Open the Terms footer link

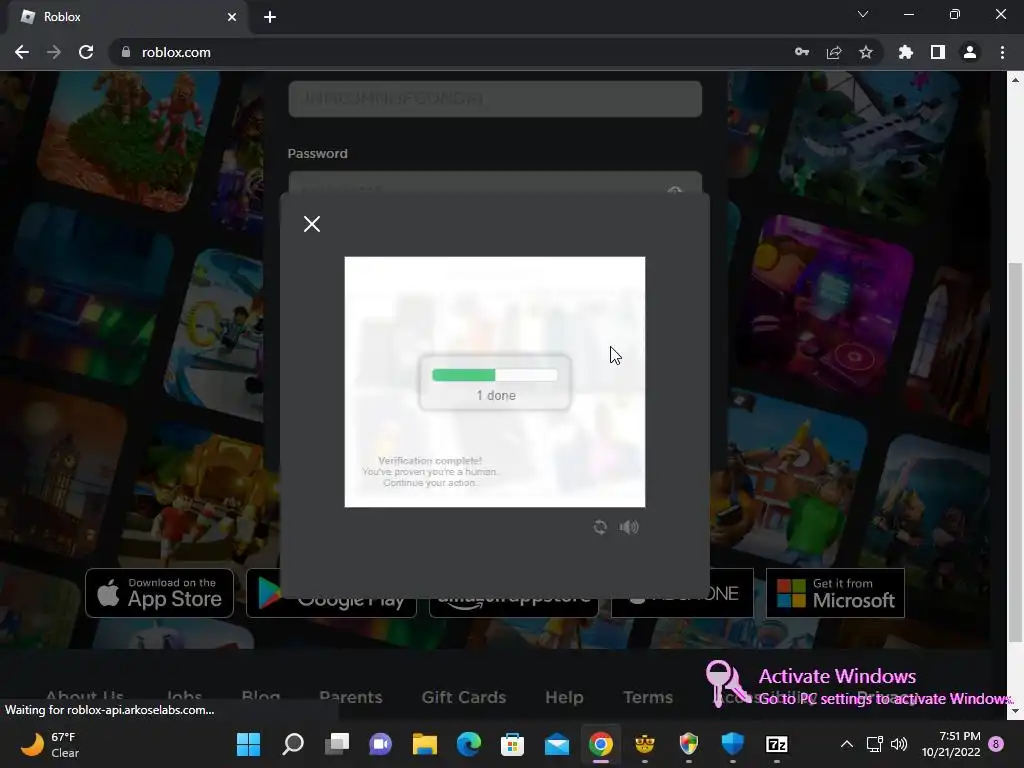tap(648, 697)
